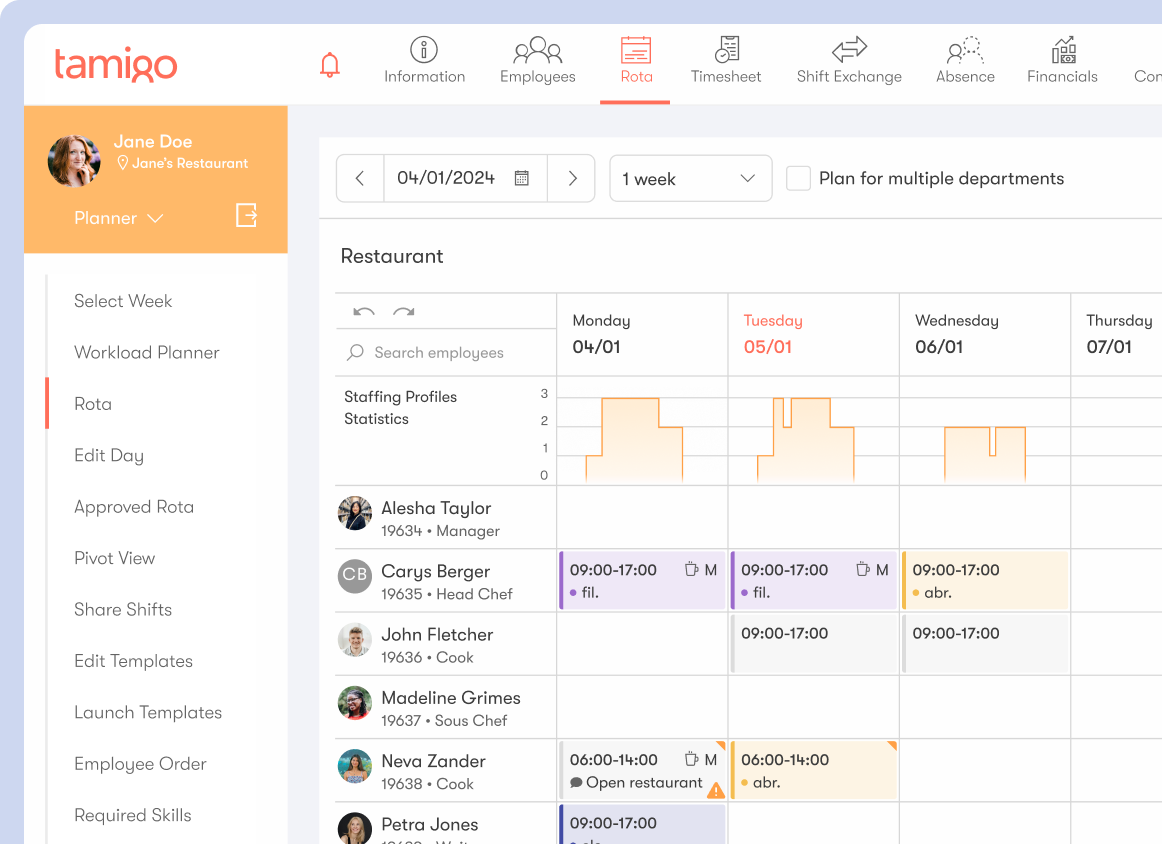
Task: Click the search magnifier in Search employees field
Action: pyautogui.click(x=355, y=353)
